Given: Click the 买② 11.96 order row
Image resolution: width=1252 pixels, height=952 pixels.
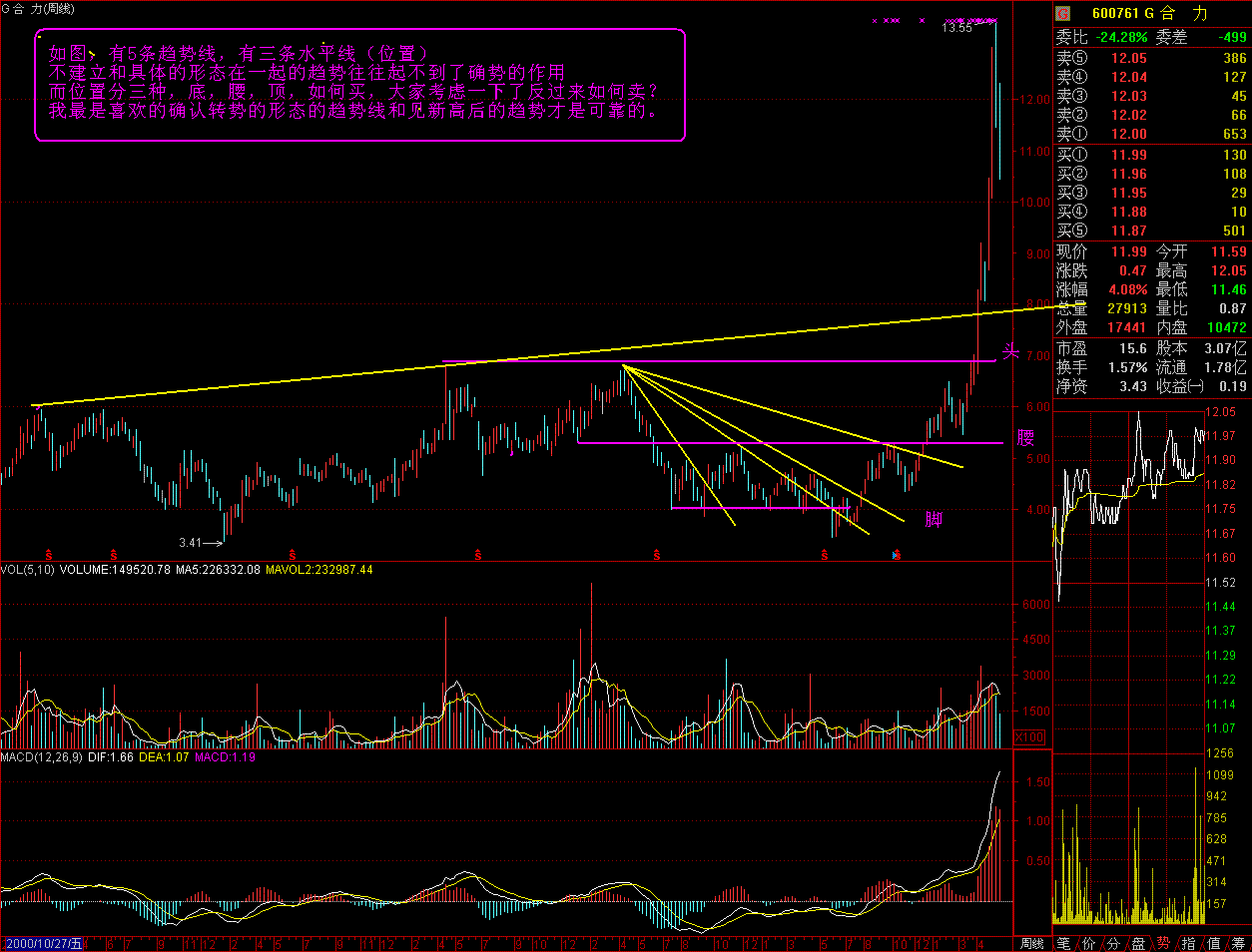Looking at the screenshot, I should (1152, 174).
